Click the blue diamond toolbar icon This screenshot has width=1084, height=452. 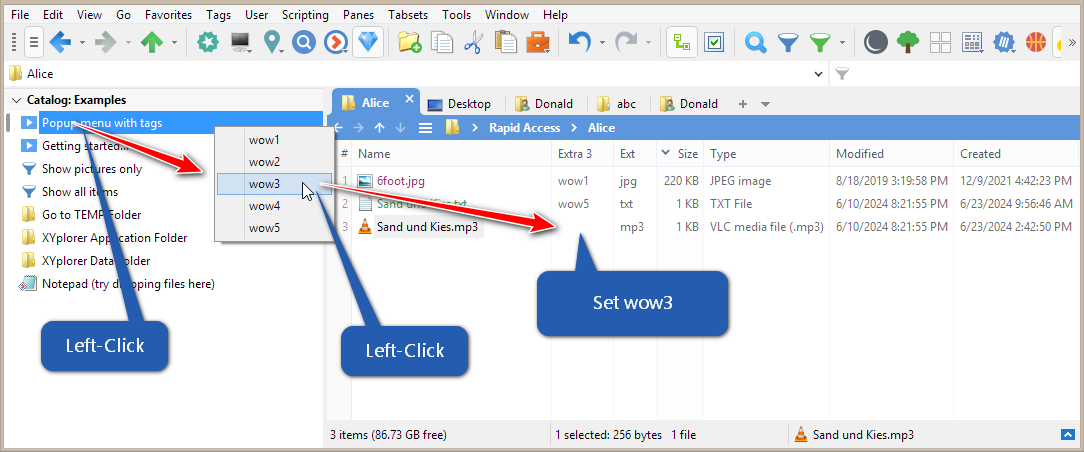368,43
